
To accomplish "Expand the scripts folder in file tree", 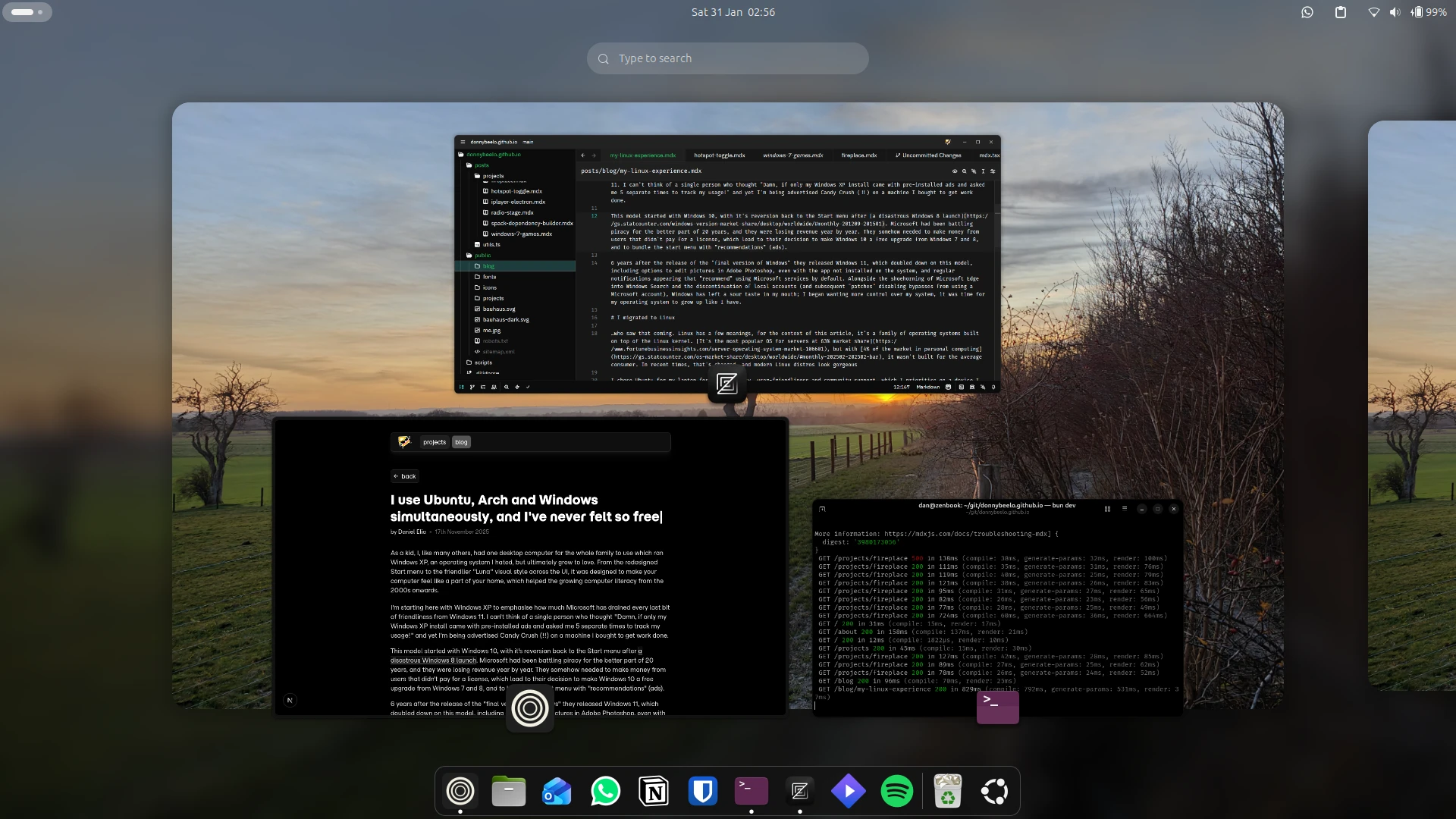I will [483, 362].
